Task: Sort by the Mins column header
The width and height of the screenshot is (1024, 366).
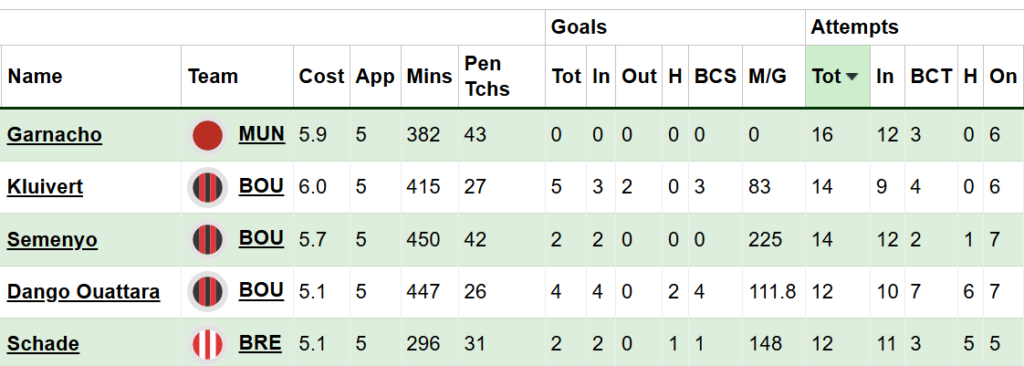Action: [429, 76]
